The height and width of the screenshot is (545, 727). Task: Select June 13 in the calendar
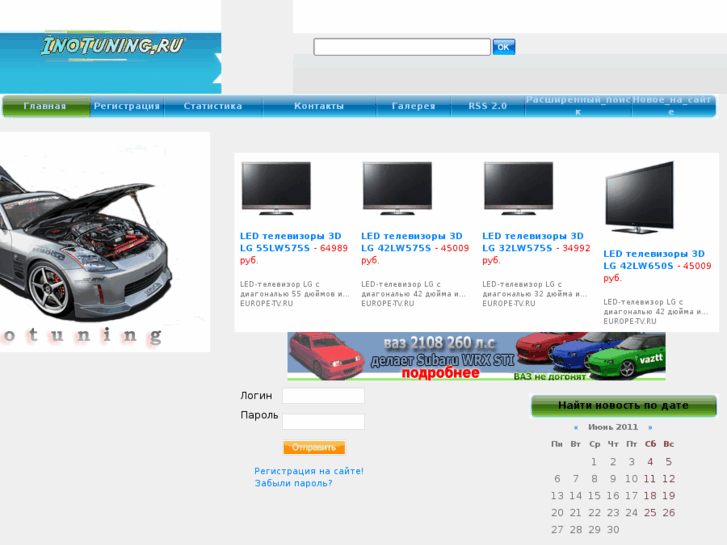[x=557, y=496]
